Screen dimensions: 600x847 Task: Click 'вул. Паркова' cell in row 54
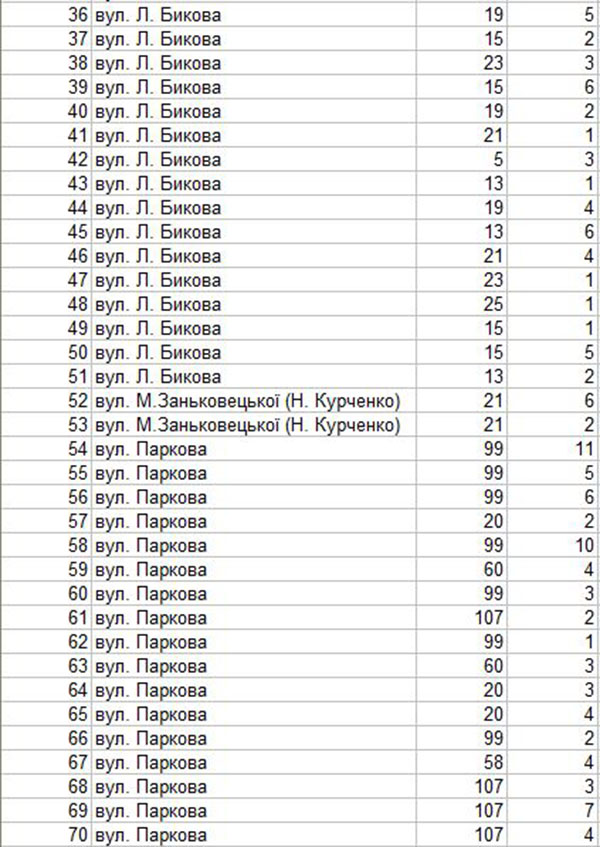150,449
